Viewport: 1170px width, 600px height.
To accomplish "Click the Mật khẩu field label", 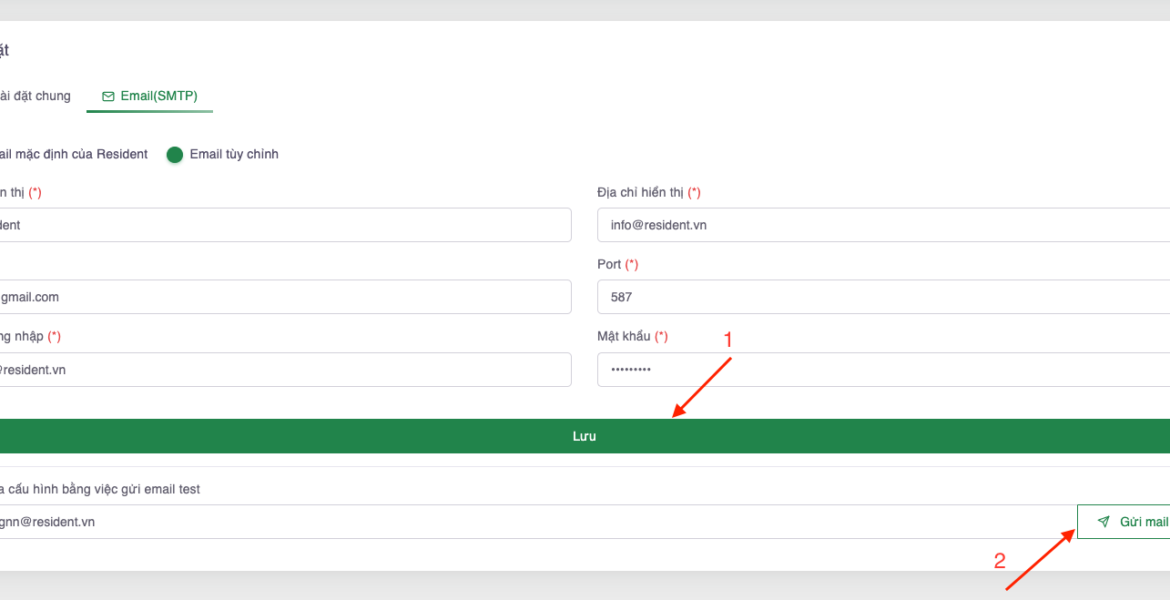I will pos(625,337).
